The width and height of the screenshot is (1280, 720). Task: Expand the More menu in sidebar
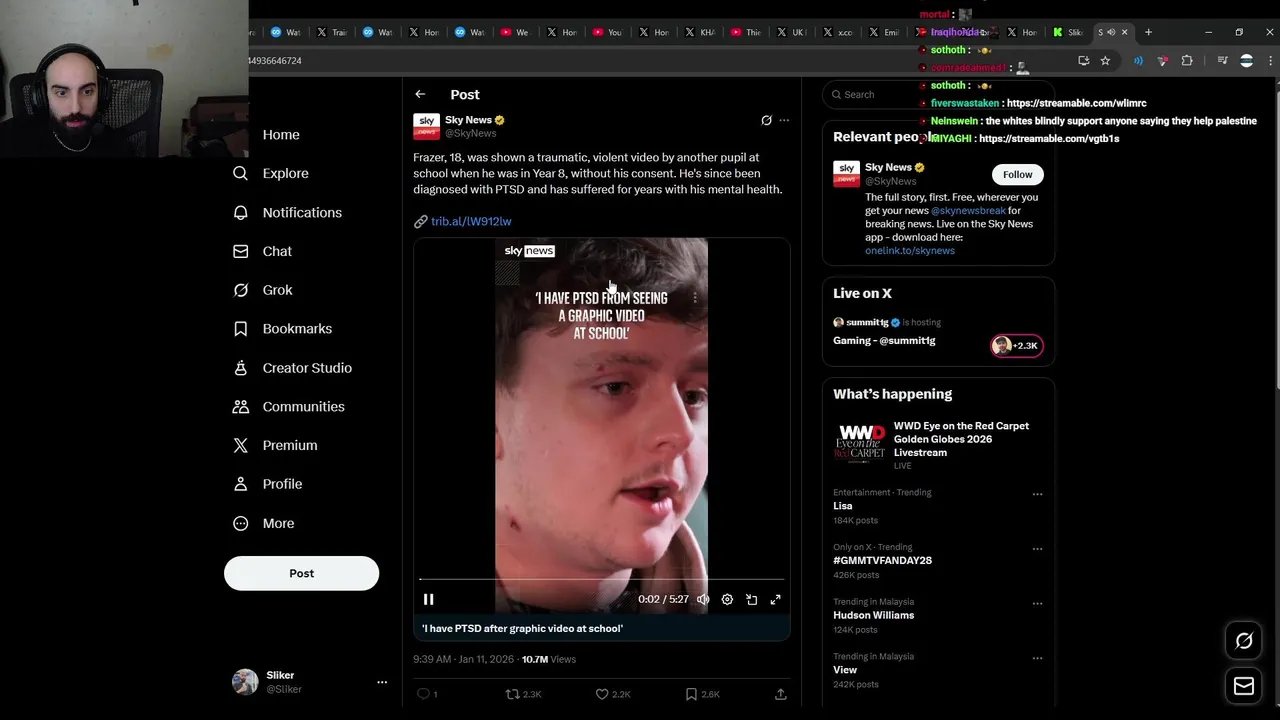click(x=264, y=523)
